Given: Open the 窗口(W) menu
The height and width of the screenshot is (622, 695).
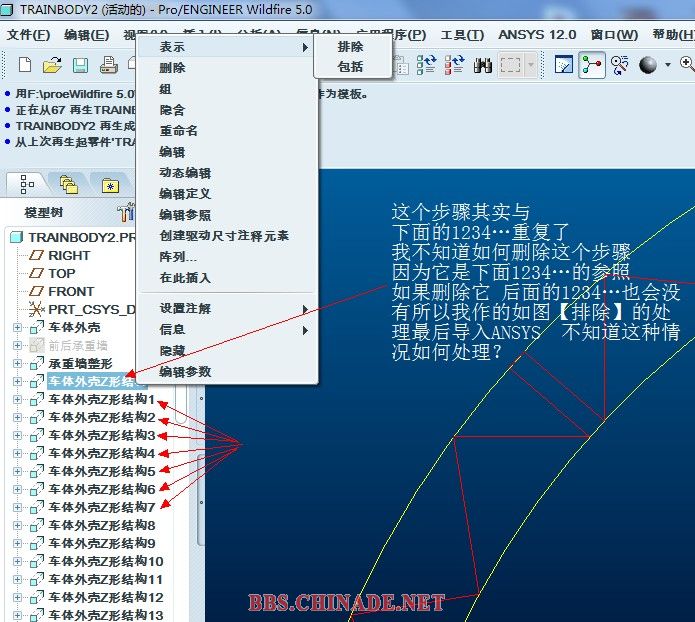Looking at the screenshot, I should (614, 35).
